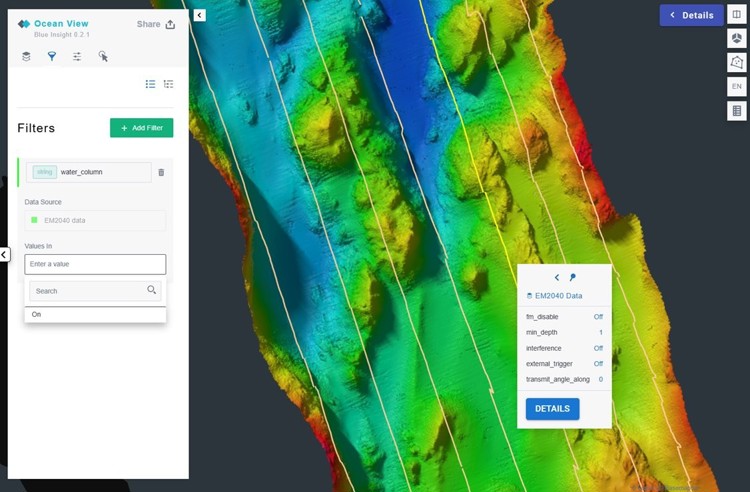Open the EN language menu
Image resolution: width=750 pixels, height=492 pixels.
click(737, 86)
